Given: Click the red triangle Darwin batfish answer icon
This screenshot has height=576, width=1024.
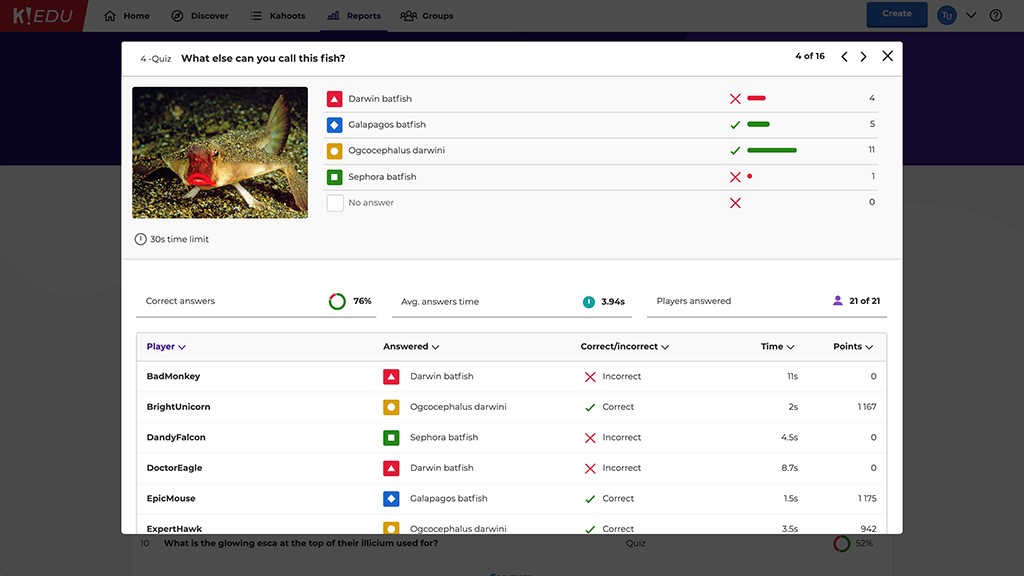Looking at the screenshot, I should pyautogui.click(x=335, y=99).
